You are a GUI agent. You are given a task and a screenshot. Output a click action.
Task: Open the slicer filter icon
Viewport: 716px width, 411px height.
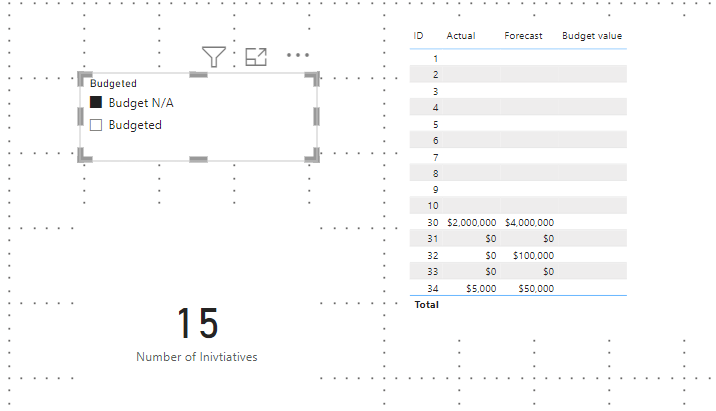click(x=214, y=57)
